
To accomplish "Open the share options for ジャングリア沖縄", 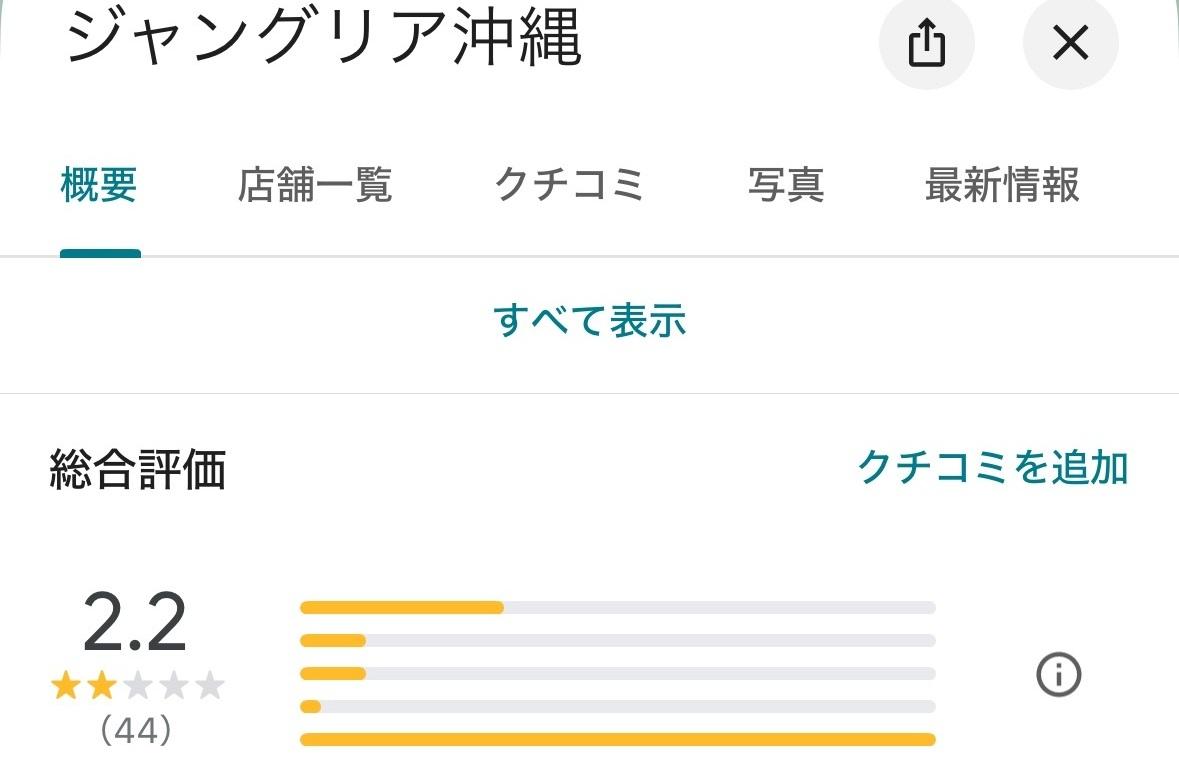I will [927, 43].
